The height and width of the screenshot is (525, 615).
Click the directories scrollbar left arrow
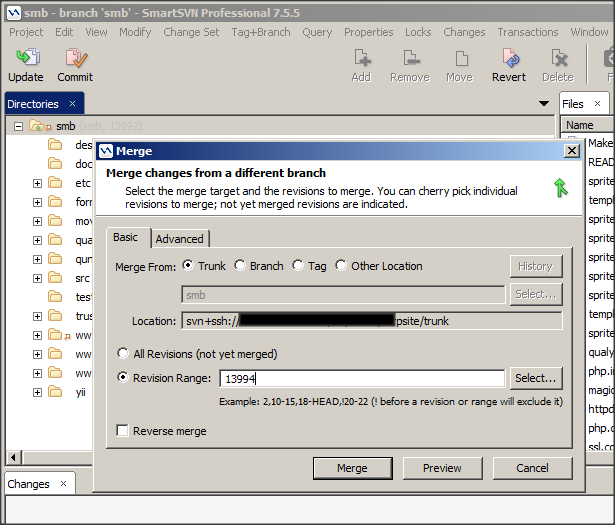coord(13,457)
